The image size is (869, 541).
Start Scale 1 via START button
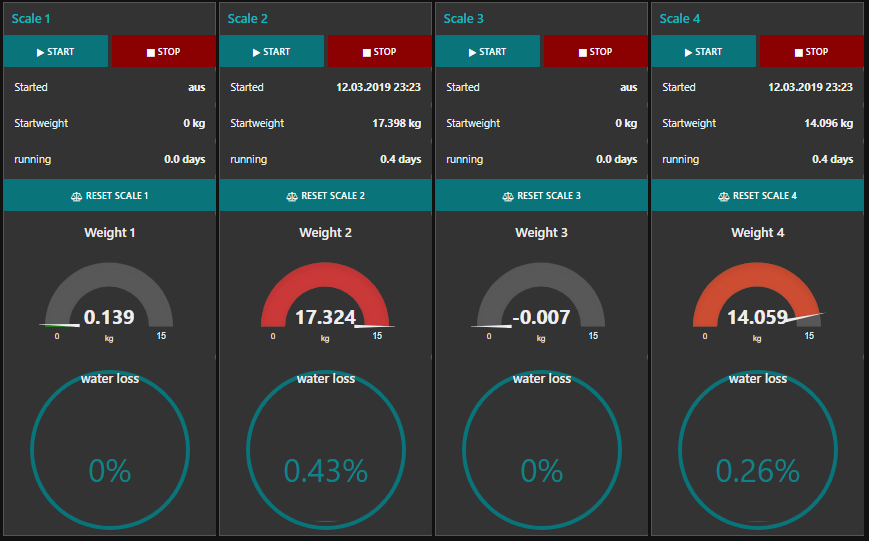point(56,52)
